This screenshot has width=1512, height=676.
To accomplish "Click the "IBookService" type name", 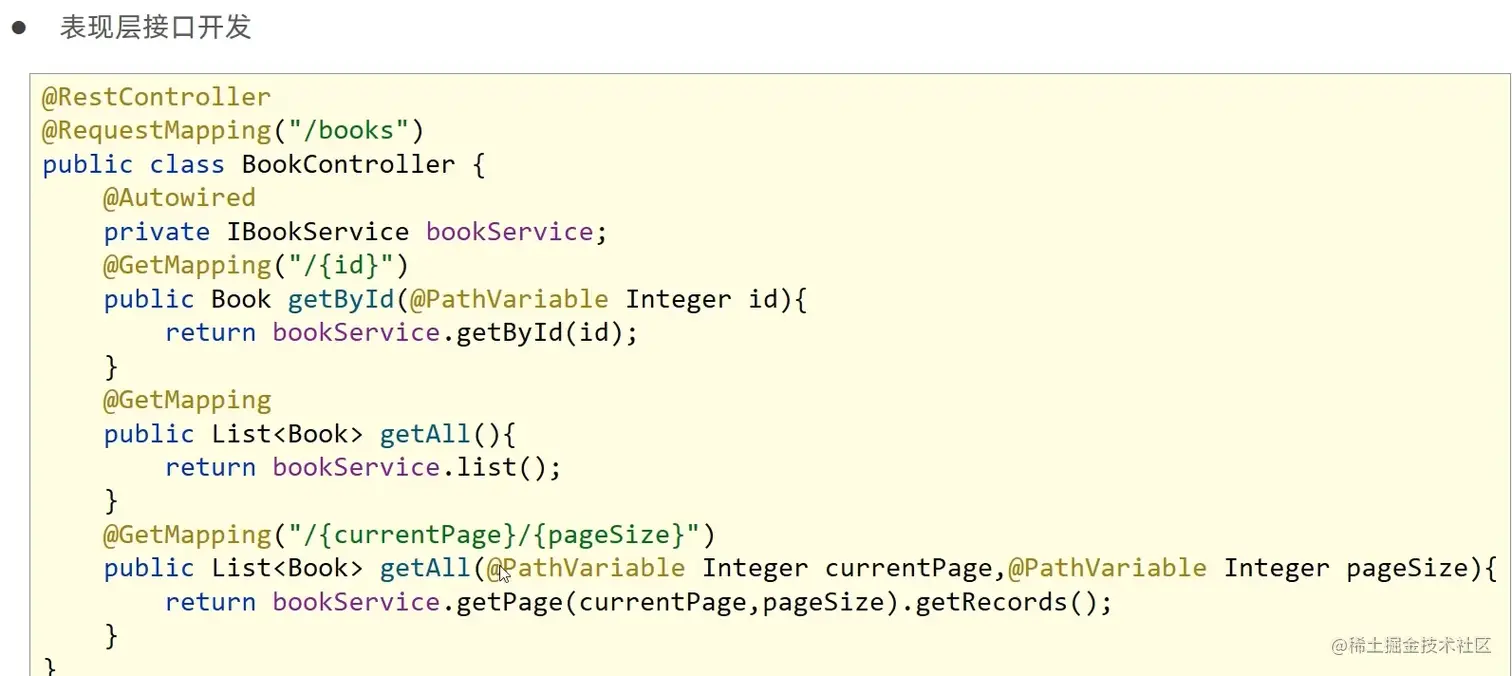I will pyautogui.click(x=318, y=232).
